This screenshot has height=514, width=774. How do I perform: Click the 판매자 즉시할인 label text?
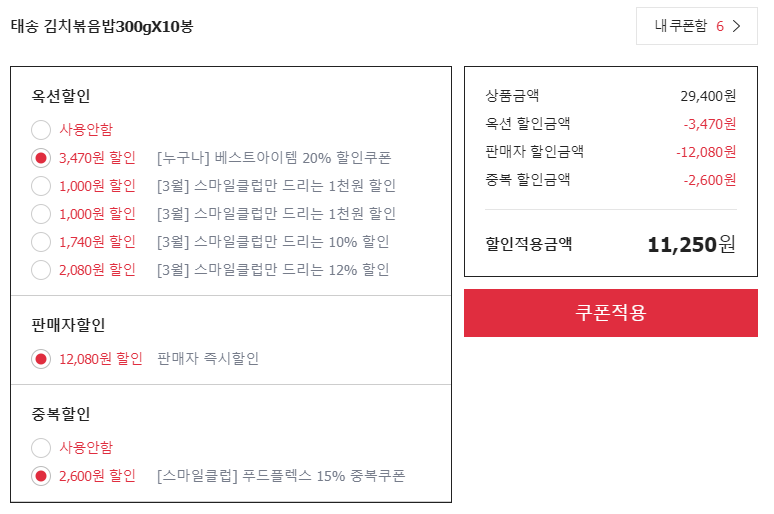coord(208,358)
